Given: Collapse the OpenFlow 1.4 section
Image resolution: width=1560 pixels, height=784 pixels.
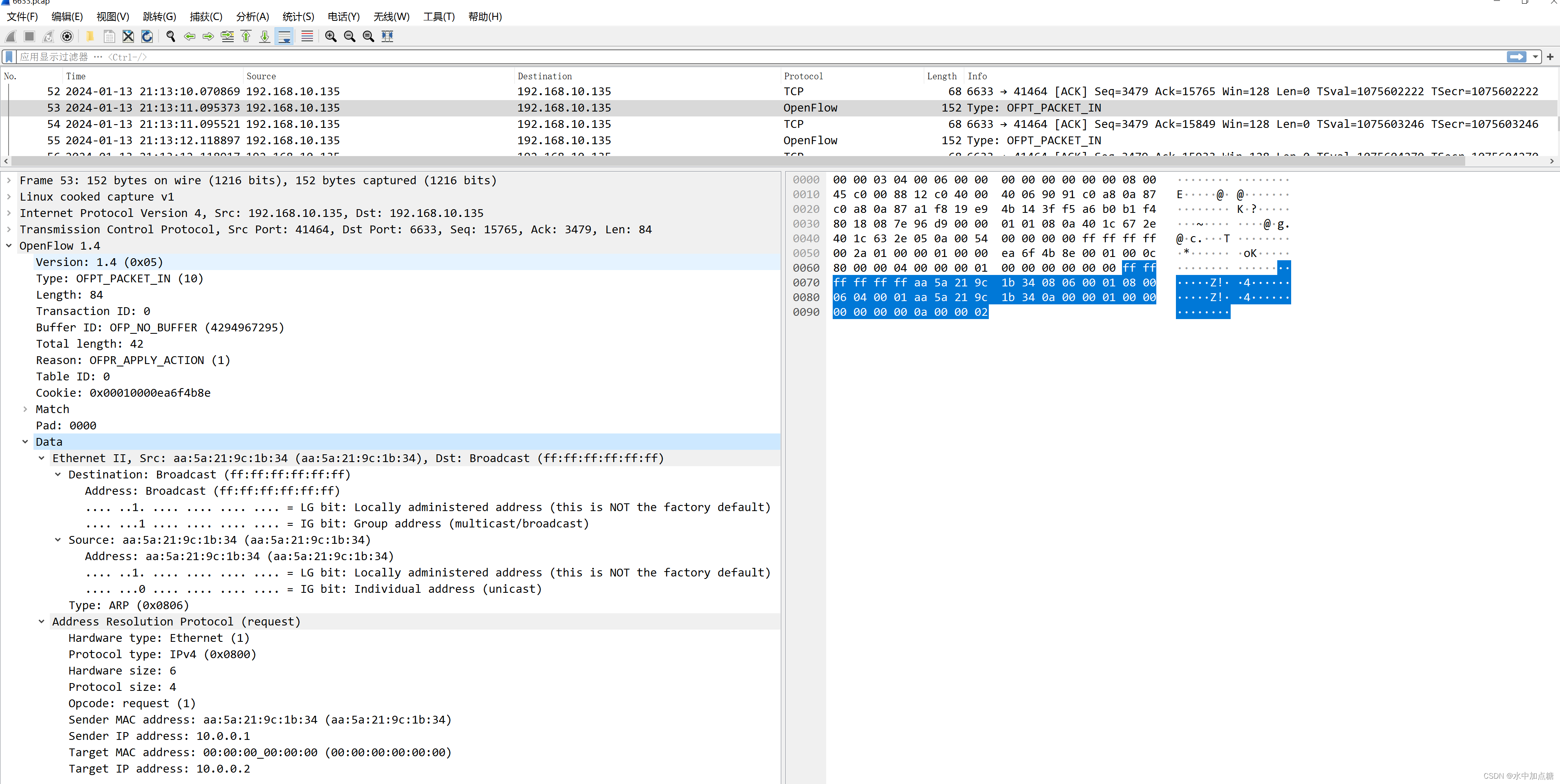Looking at the screenshot, I should (9, 246).
